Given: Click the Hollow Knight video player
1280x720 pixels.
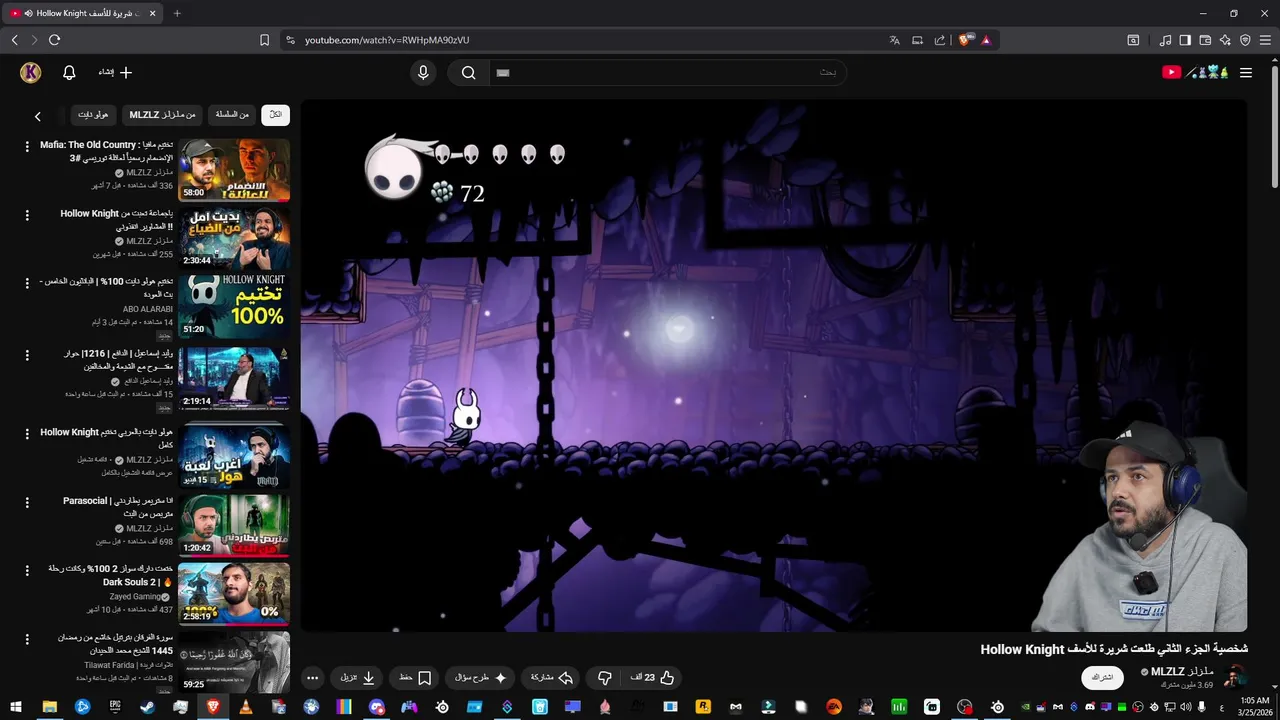Looking at the screenshot, I should [774, 365].
